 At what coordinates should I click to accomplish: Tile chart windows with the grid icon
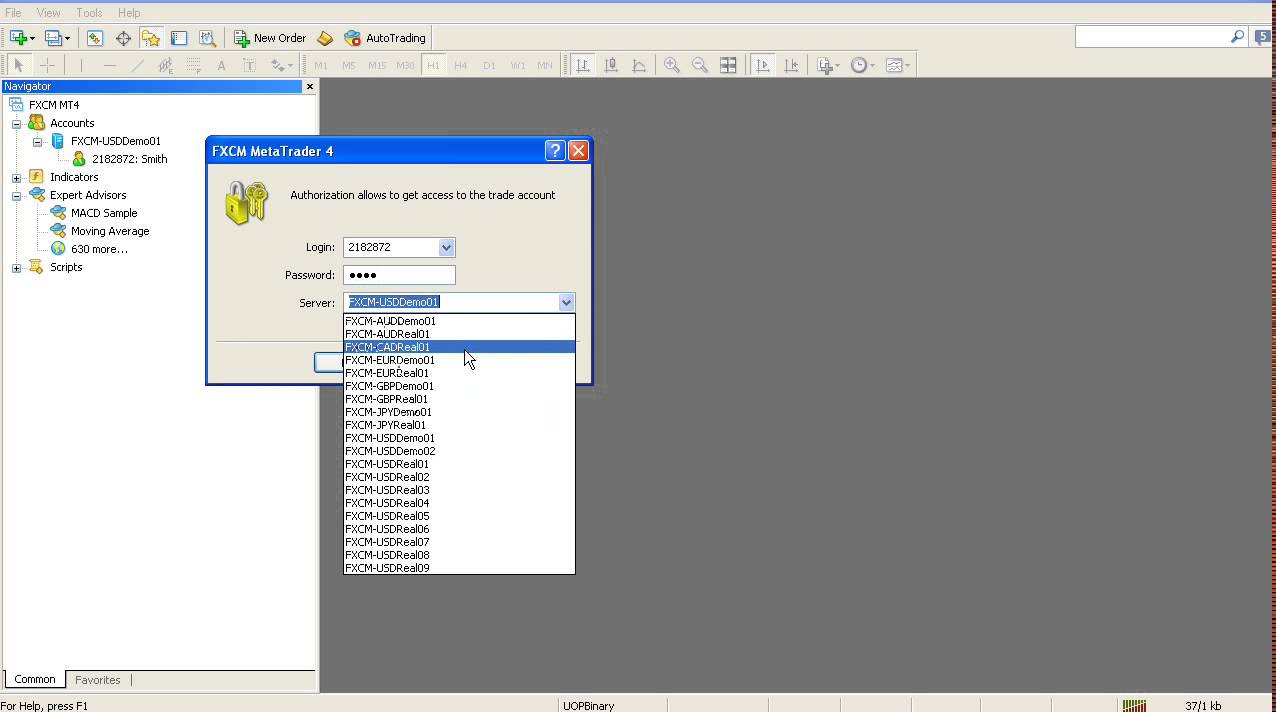pyautogui.click(x=728, y=65)
